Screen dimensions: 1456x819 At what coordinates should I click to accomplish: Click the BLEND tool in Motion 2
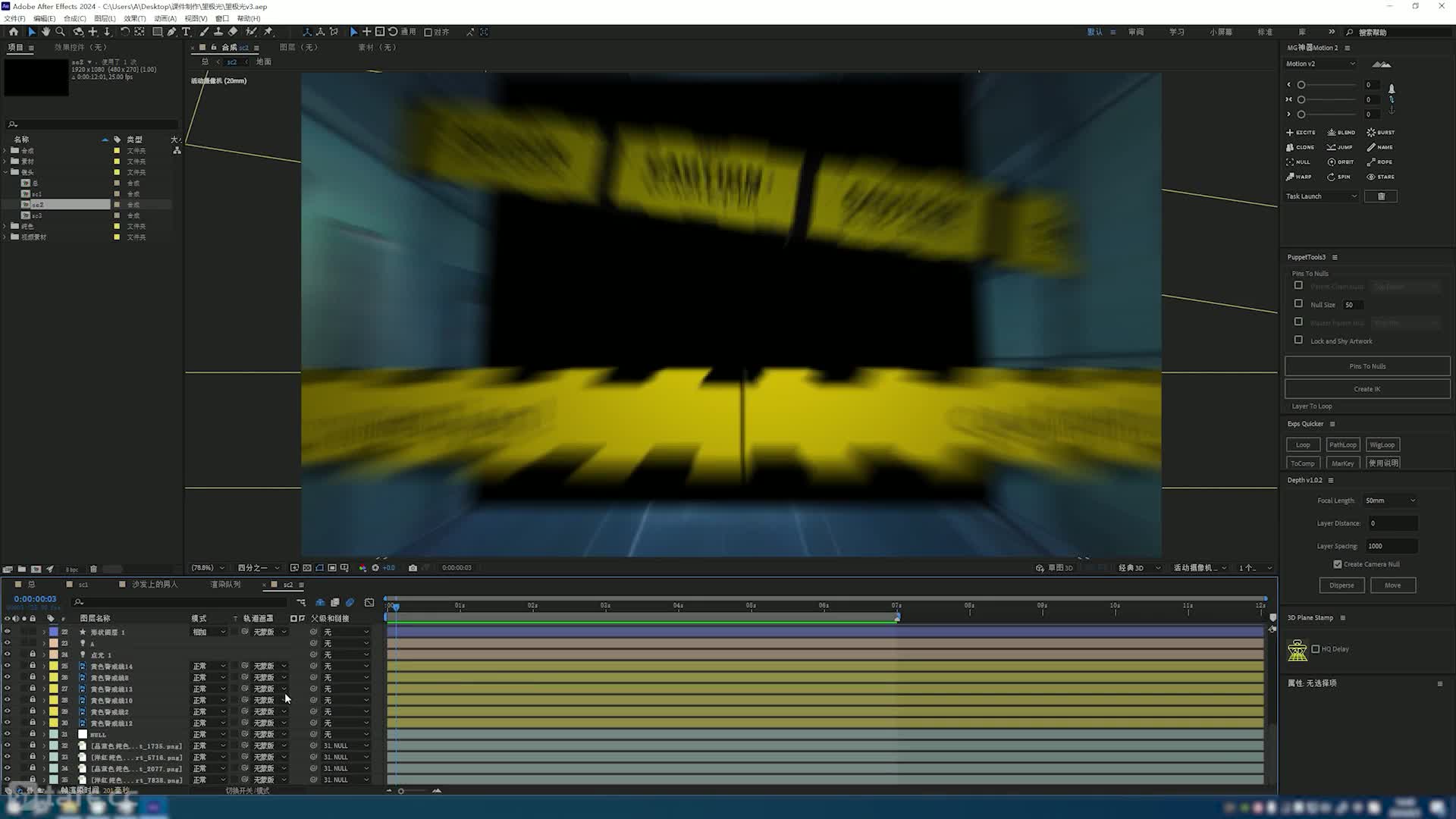point(1341,133)
